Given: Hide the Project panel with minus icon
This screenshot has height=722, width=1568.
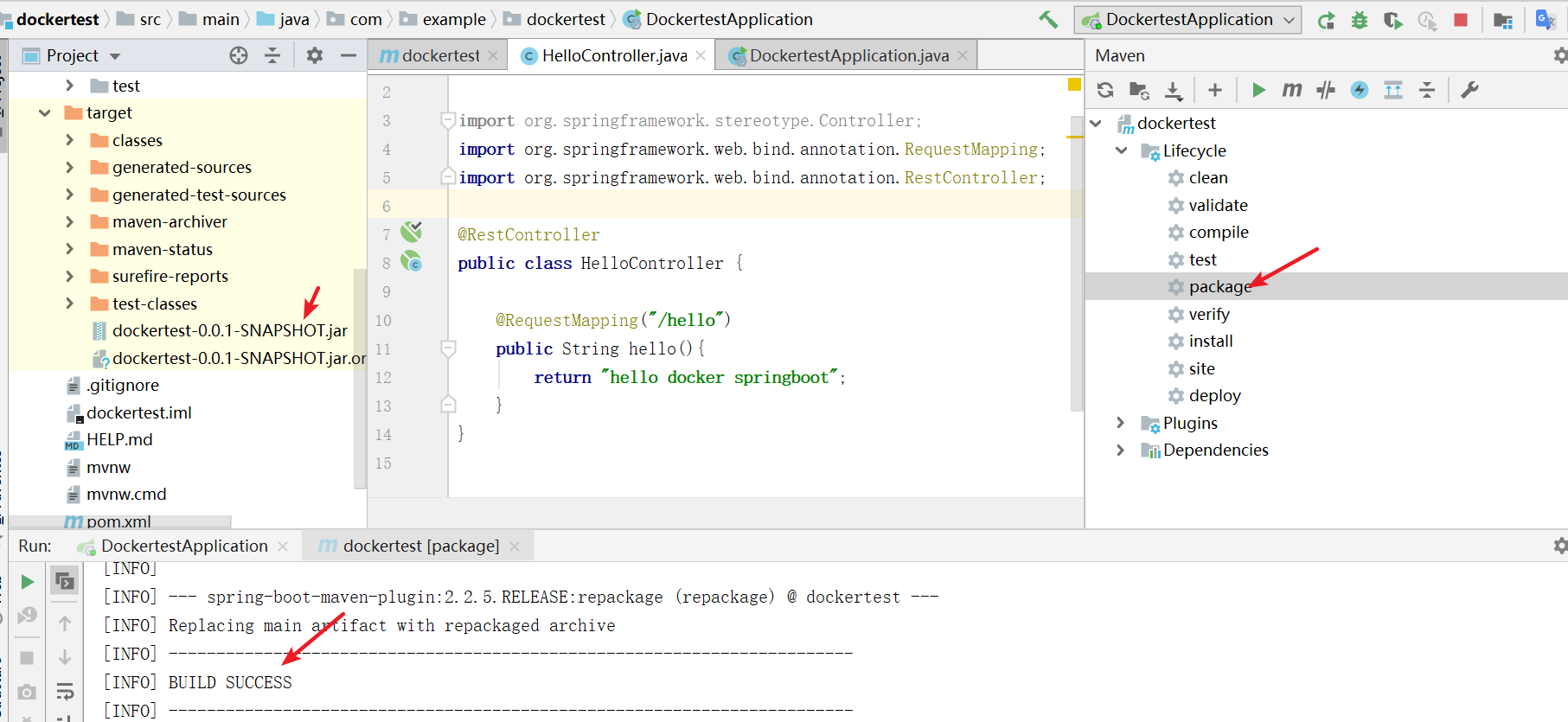Looking at the screenshot, I should coord(349,55).
